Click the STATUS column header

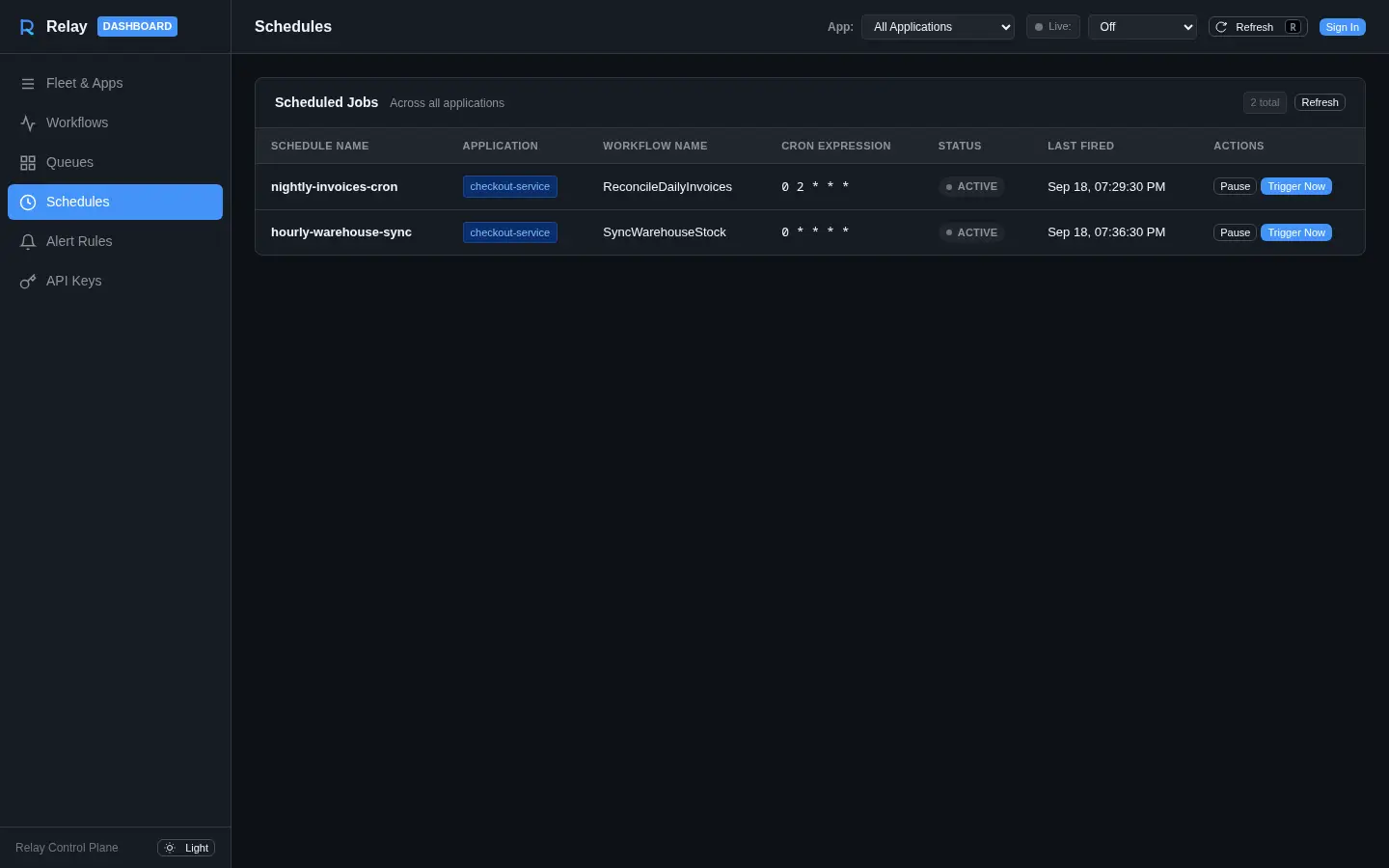pyautogui.click(x=960, y=146)
